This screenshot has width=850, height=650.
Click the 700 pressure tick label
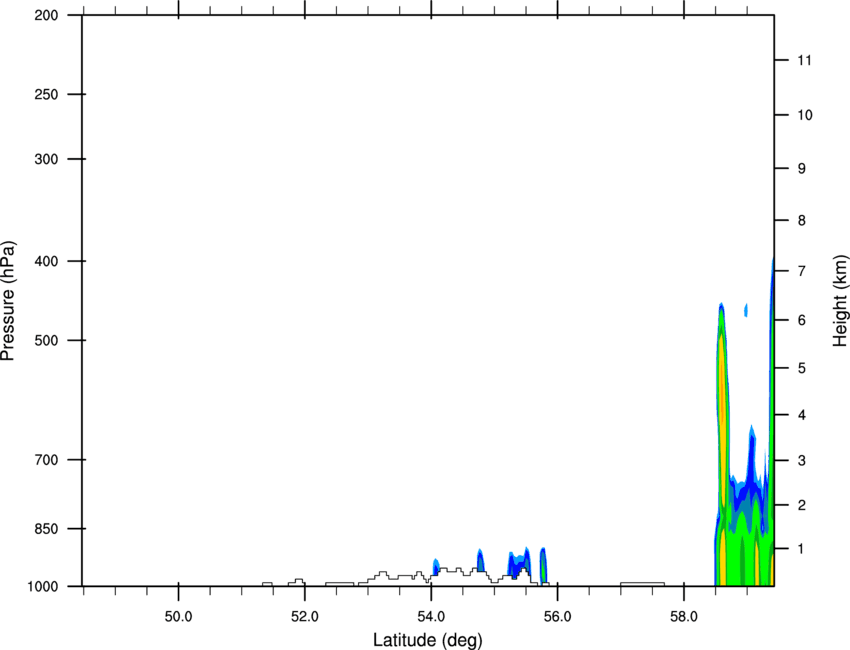[46, 460]
